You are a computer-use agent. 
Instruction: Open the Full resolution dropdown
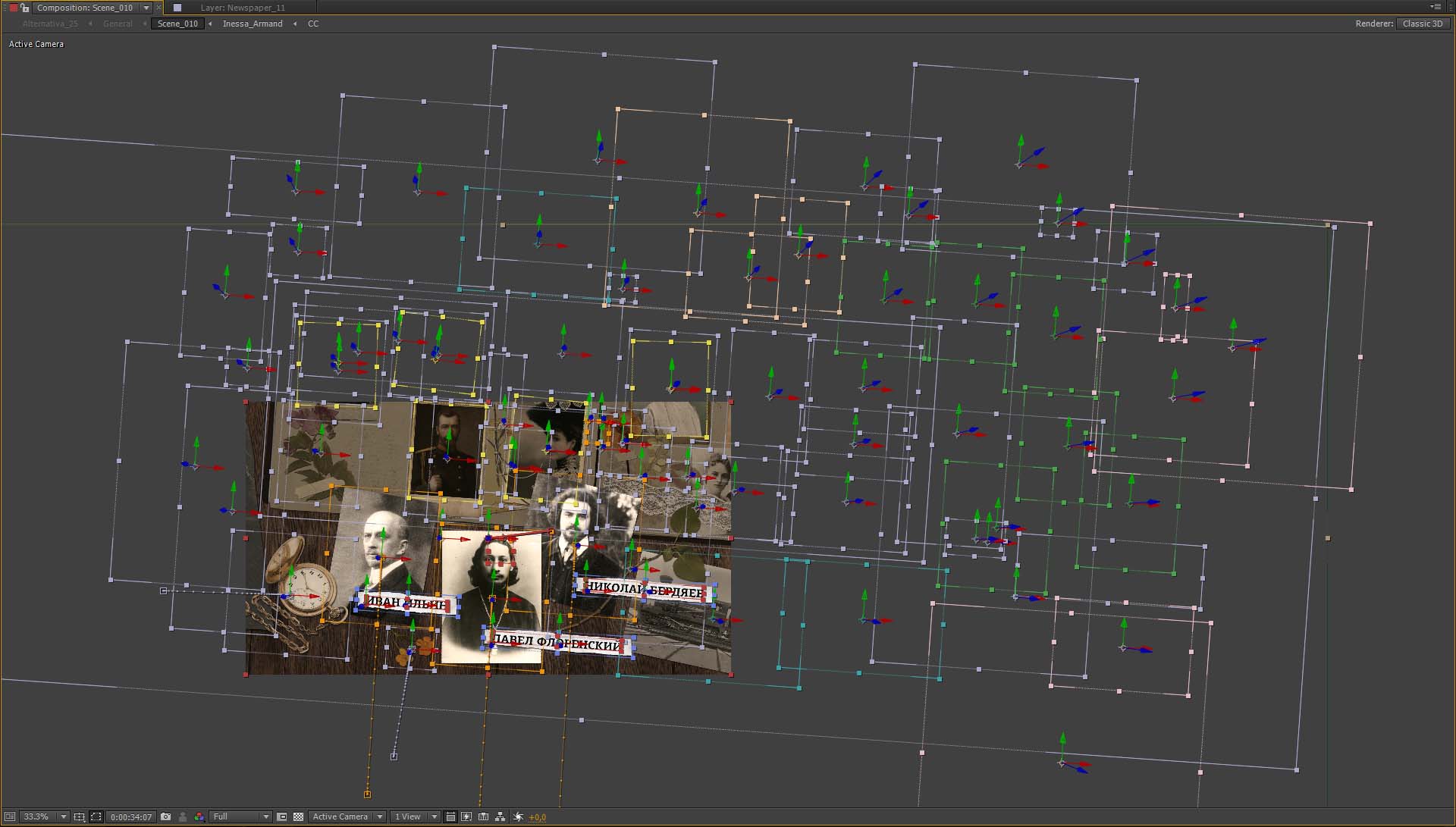pos(240,816)
